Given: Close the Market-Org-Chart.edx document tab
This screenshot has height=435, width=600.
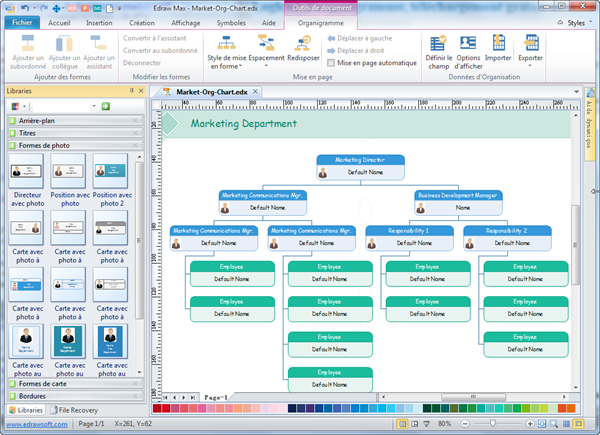Looking at the screenshot, I should point(255,92).
